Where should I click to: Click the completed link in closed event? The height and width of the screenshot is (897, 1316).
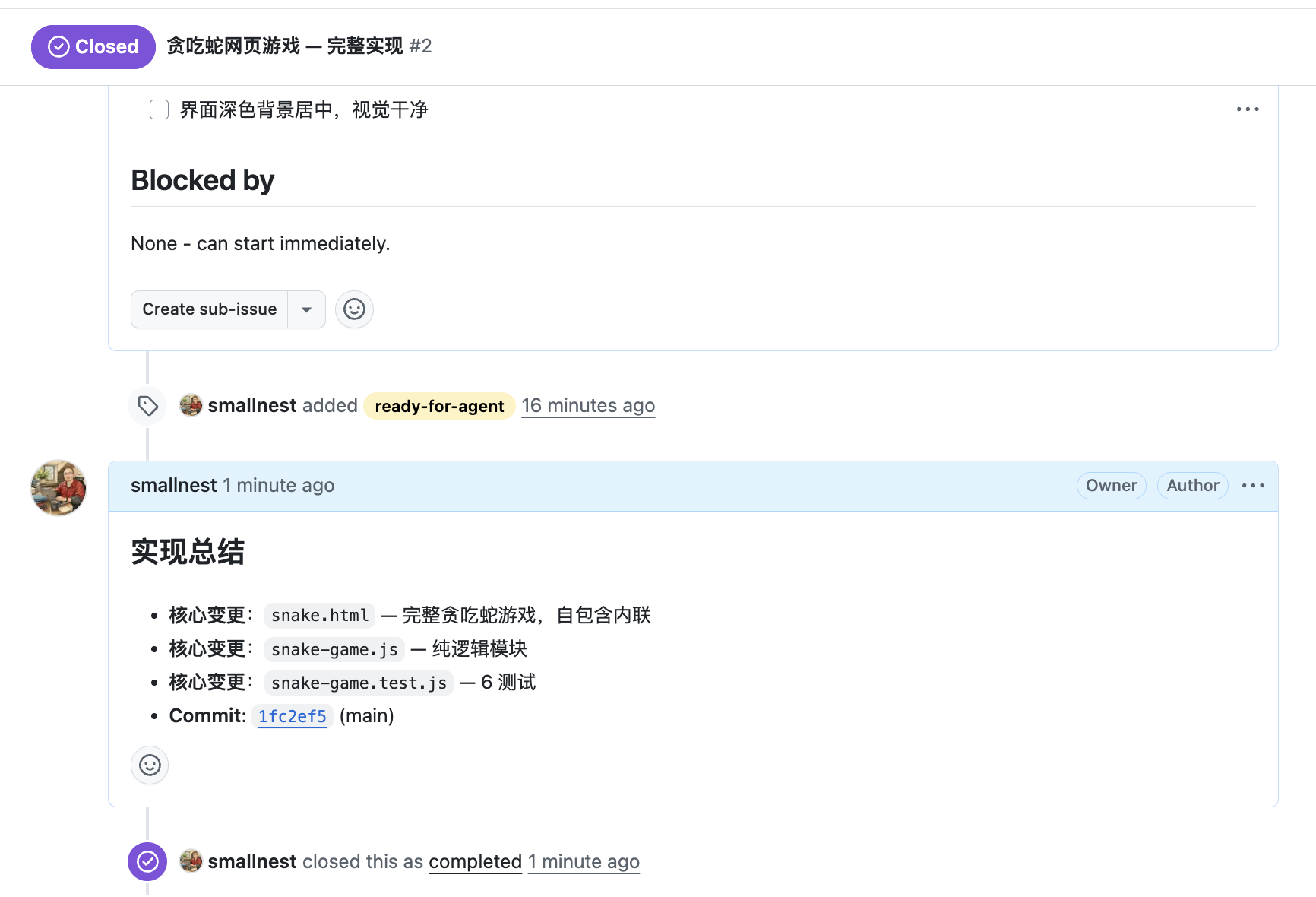pos(475,862)
